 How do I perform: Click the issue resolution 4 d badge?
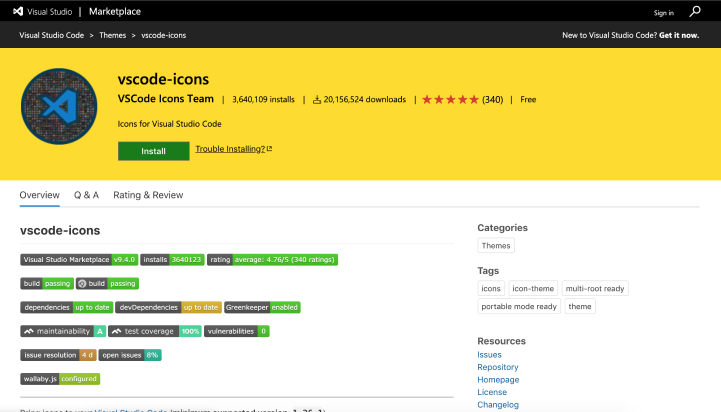coord(58,355)
